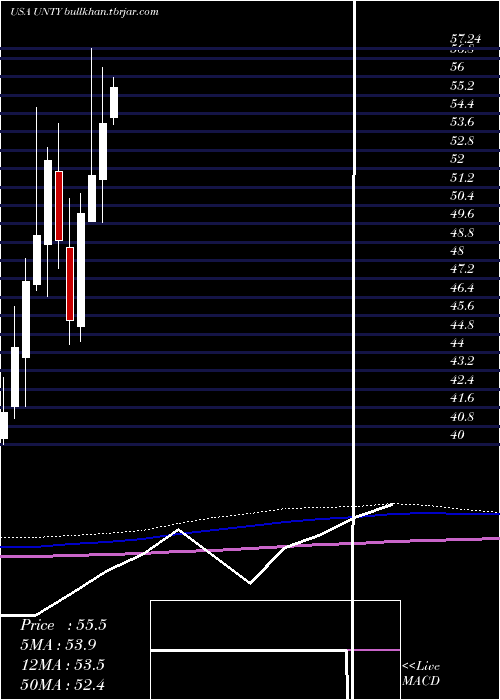The image size is (500, 700).
Task: Click the 54.4 price axis label
Action: (x=462, y=104)
